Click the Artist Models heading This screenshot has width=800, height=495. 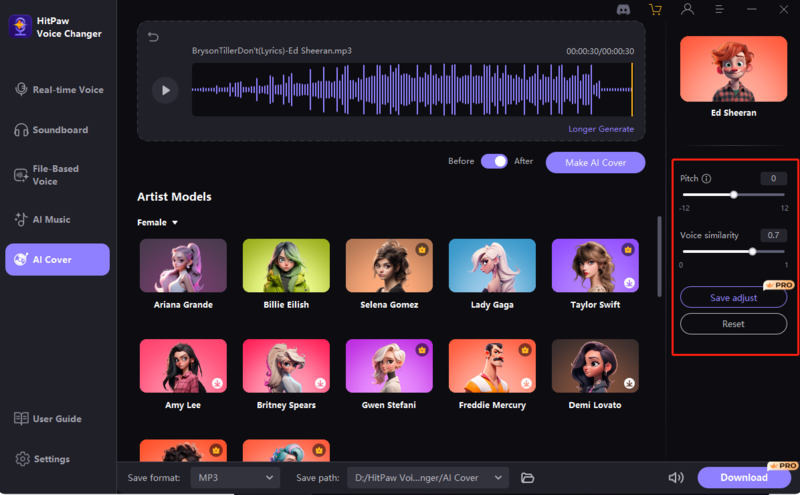point(174,197)
